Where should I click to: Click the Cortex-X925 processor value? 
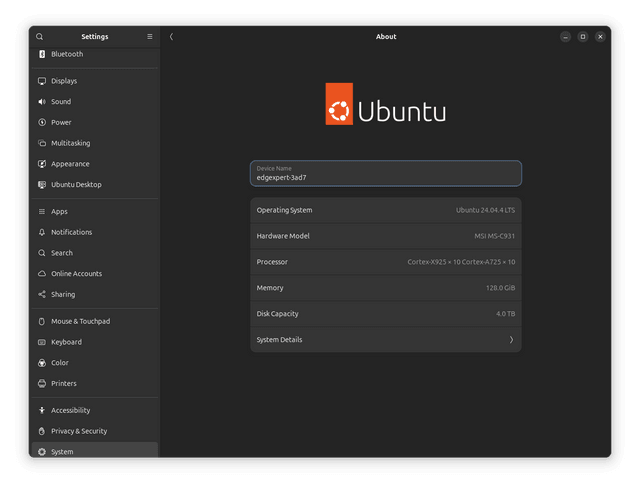461,262
